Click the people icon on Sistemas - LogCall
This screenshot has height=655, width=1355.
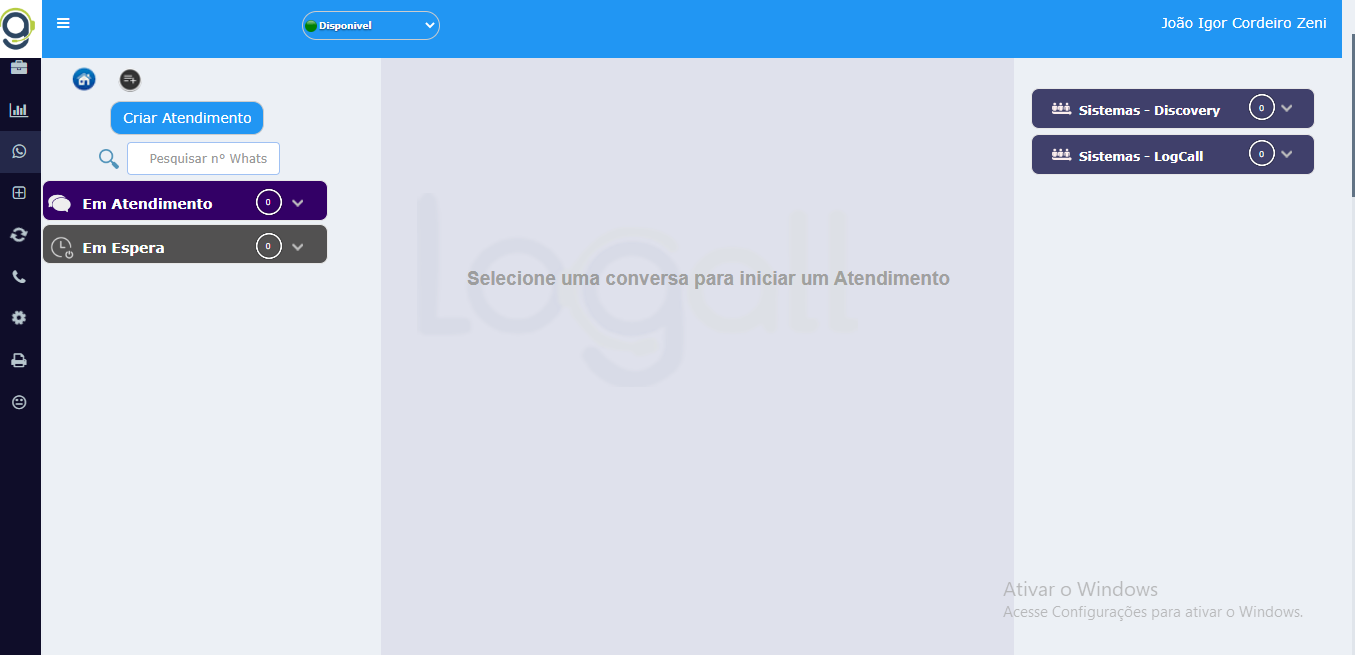[x=1061, y=155]
